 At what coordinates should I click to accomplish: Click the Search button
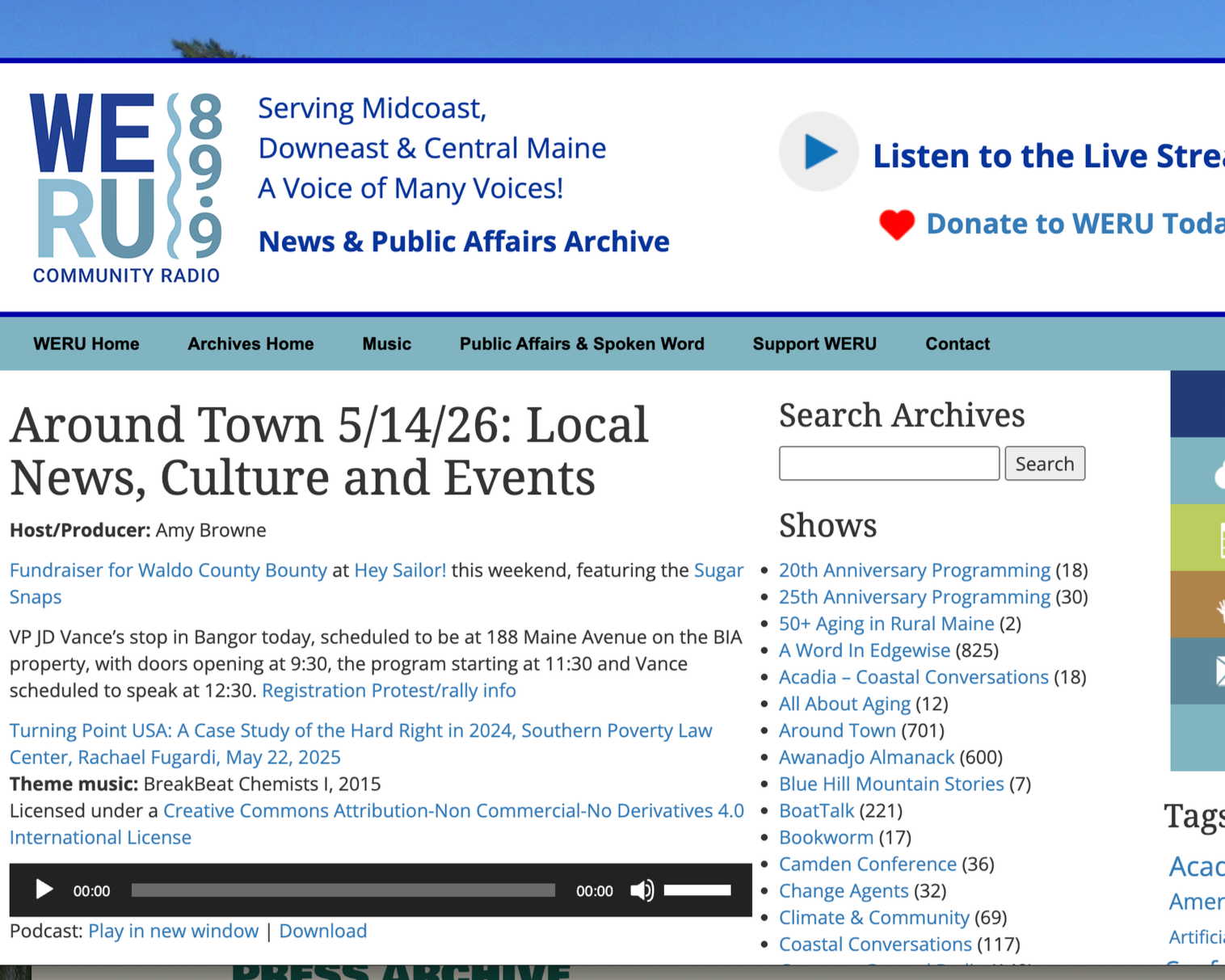1045,464
